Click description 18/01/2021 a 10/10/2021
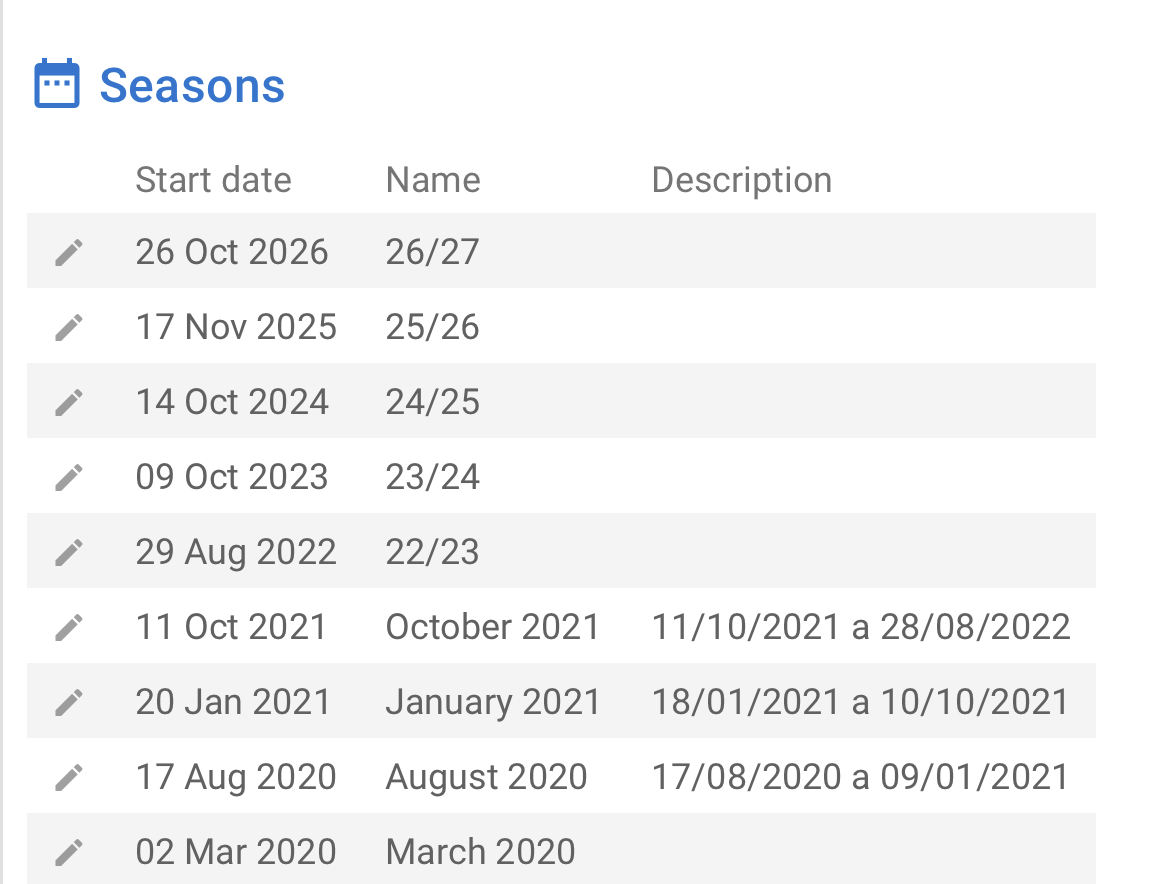The height and width of the screenshot is (884, 1170). click(x=860, y=702)
